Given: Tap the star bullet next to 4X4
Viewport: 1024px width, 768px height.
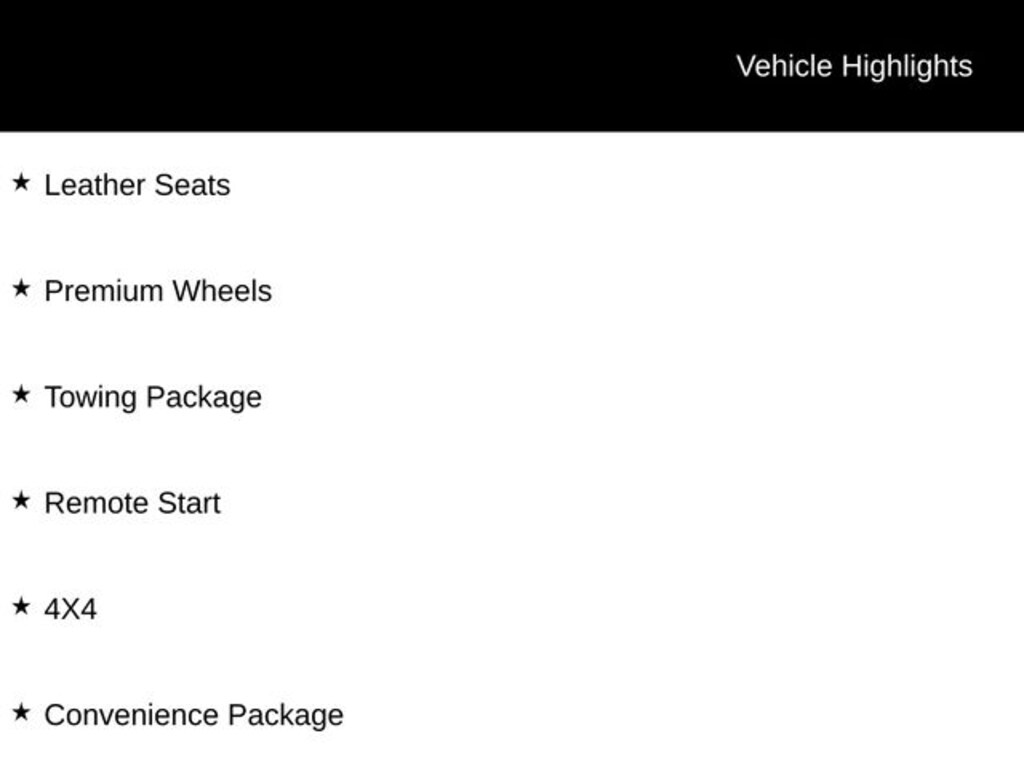Looking at the screenshot, I should (x=21, y=606).
